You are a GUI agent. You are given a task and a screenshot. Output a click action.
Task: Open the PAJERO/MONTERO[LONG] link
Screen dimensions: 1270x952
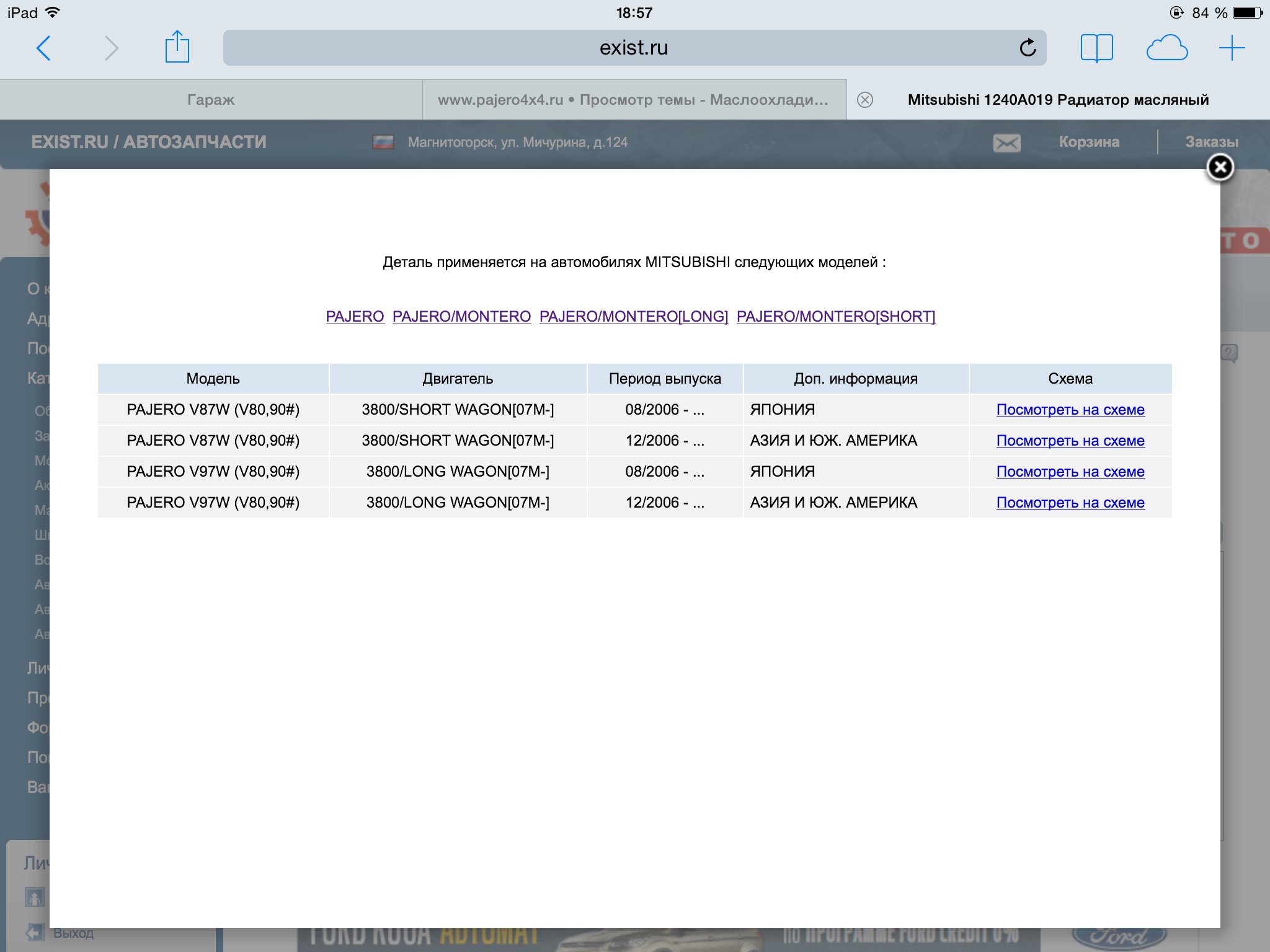[x=633, y=317]
